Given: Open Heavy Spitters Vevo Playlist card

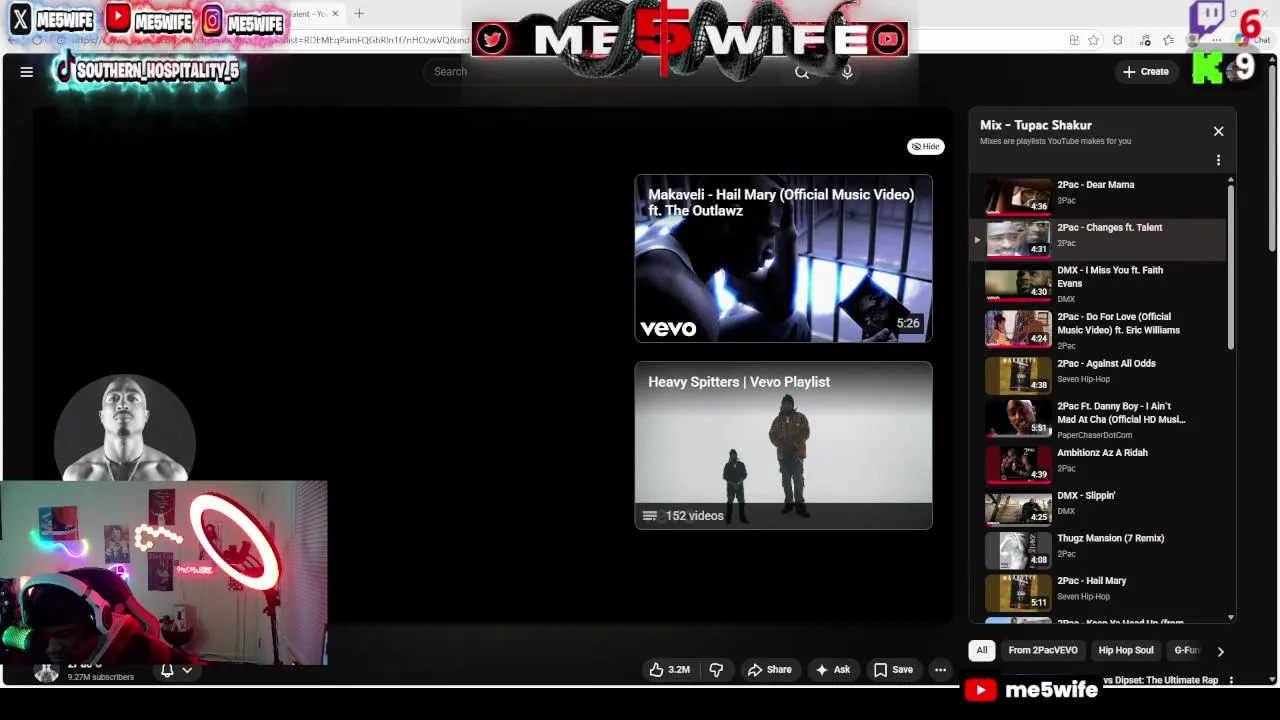Looking at the screenshot, I should coord(783,446).
